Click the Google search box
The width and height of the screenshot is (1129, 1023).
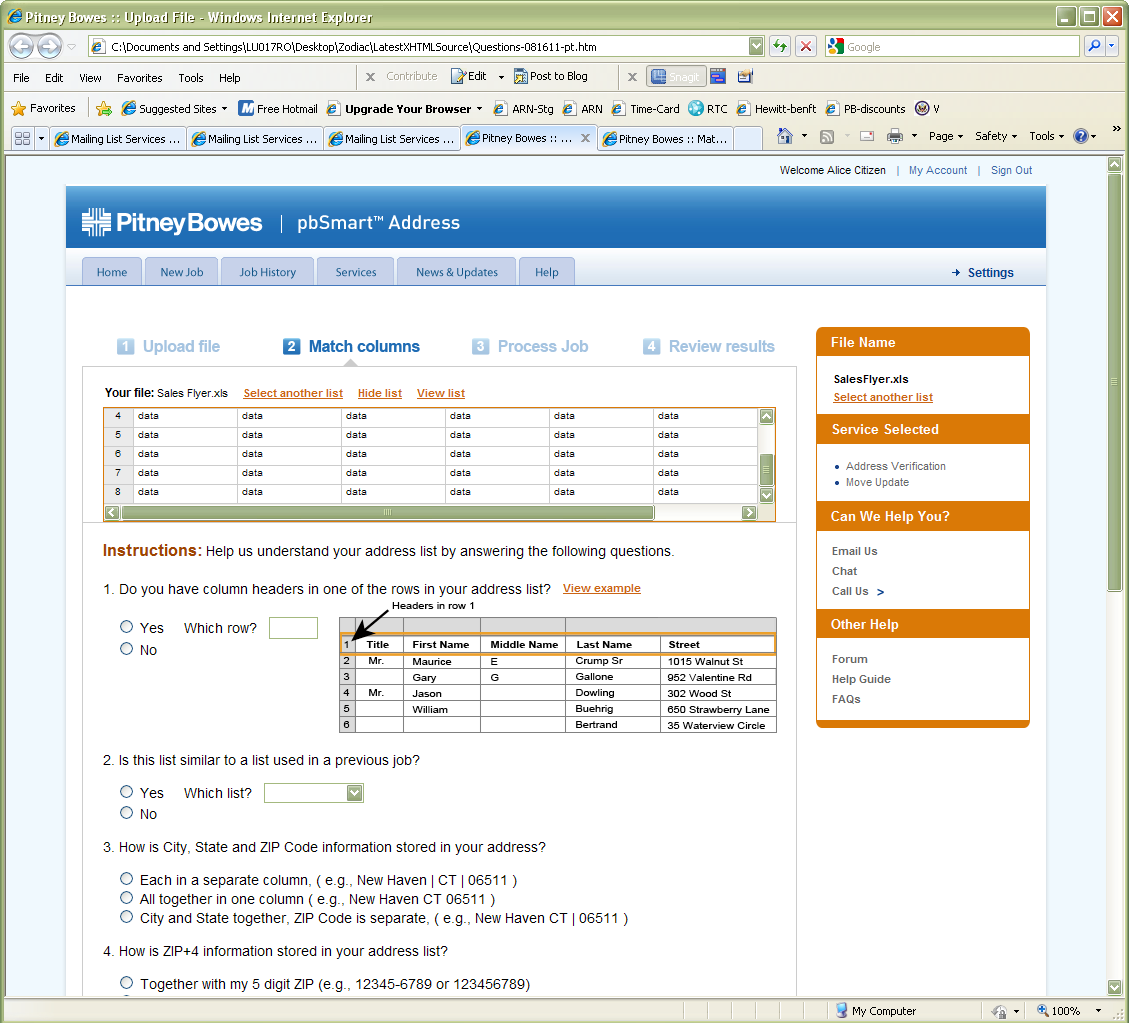[952, 47]
